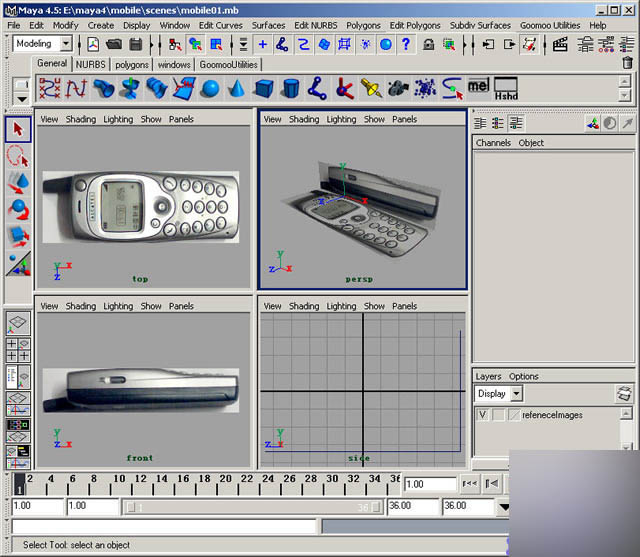640x557 pixels.
Task: Switch to four-view layout icon
Action: 18,350
